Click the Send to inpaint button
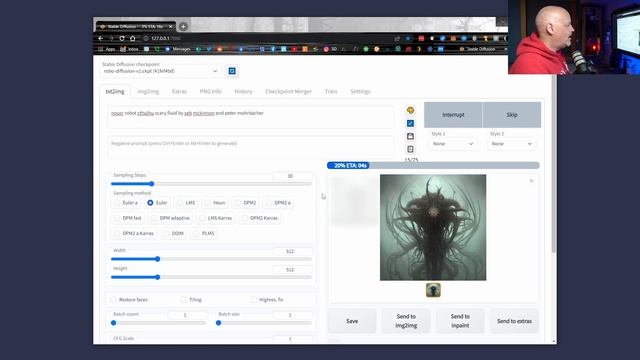 click(x=460, y=321)
